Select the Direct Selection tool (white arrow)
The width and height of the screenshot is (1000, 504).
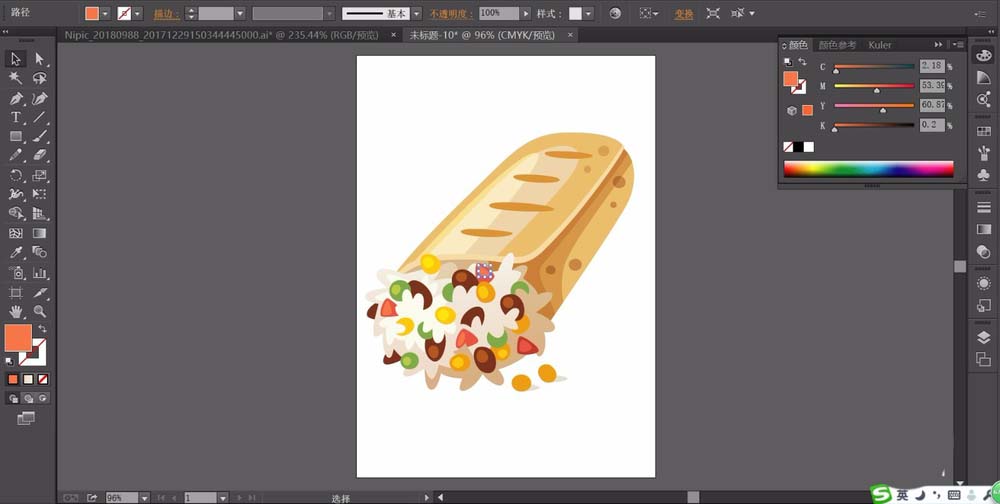[40, 59]
